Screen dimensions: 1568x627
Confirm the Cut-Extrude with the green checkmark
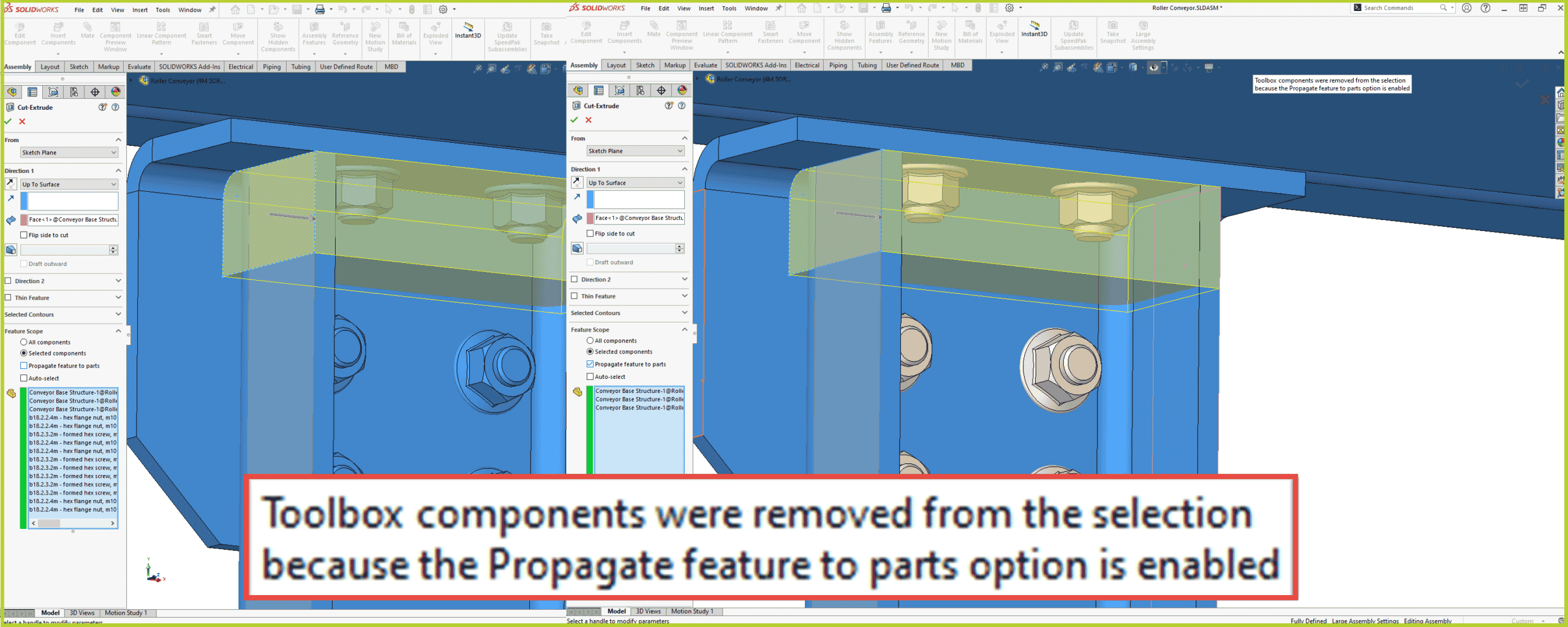7,121
